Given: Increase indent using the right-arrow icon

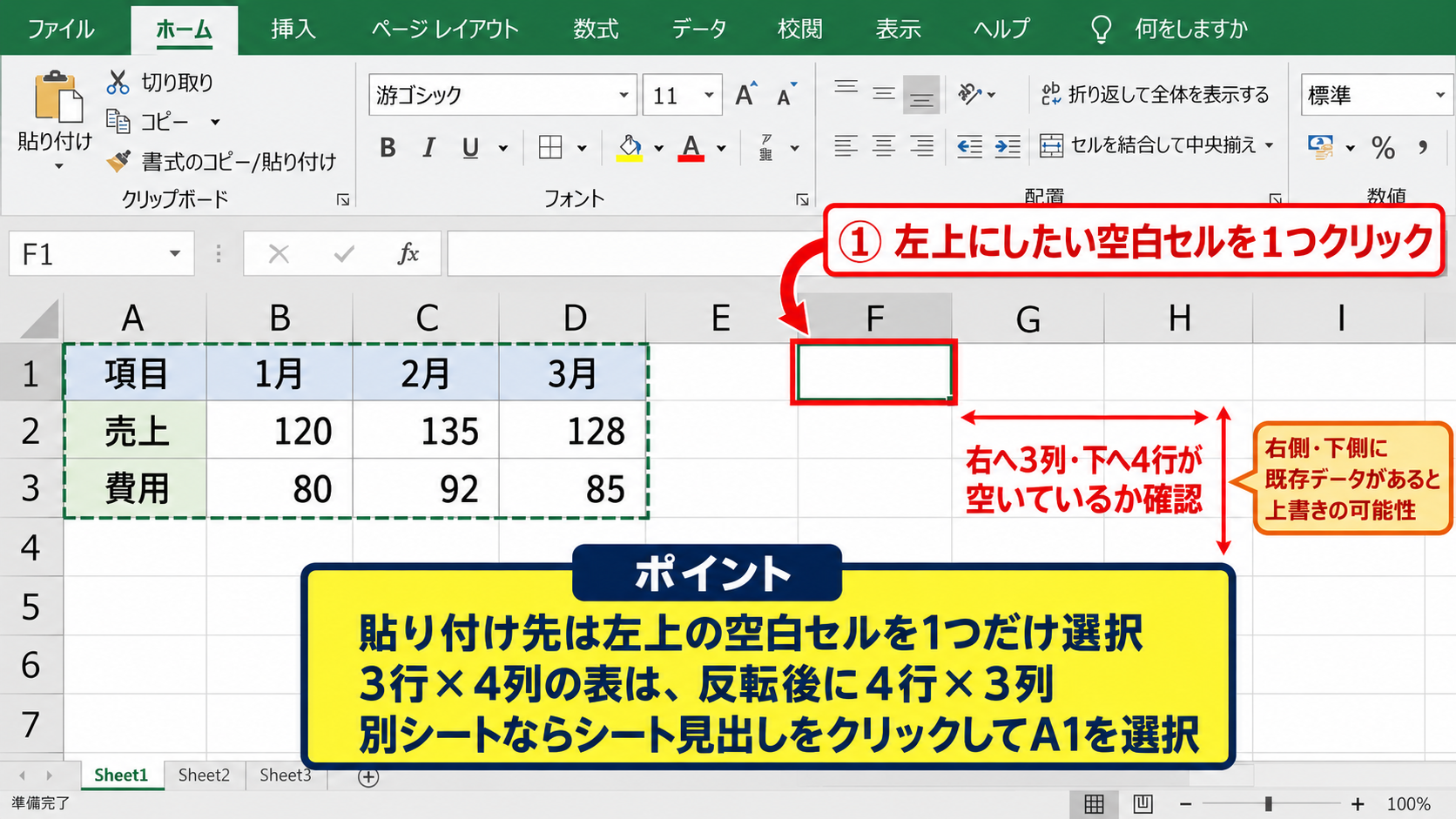Looking at the screenshot, I should (1008, 146).
